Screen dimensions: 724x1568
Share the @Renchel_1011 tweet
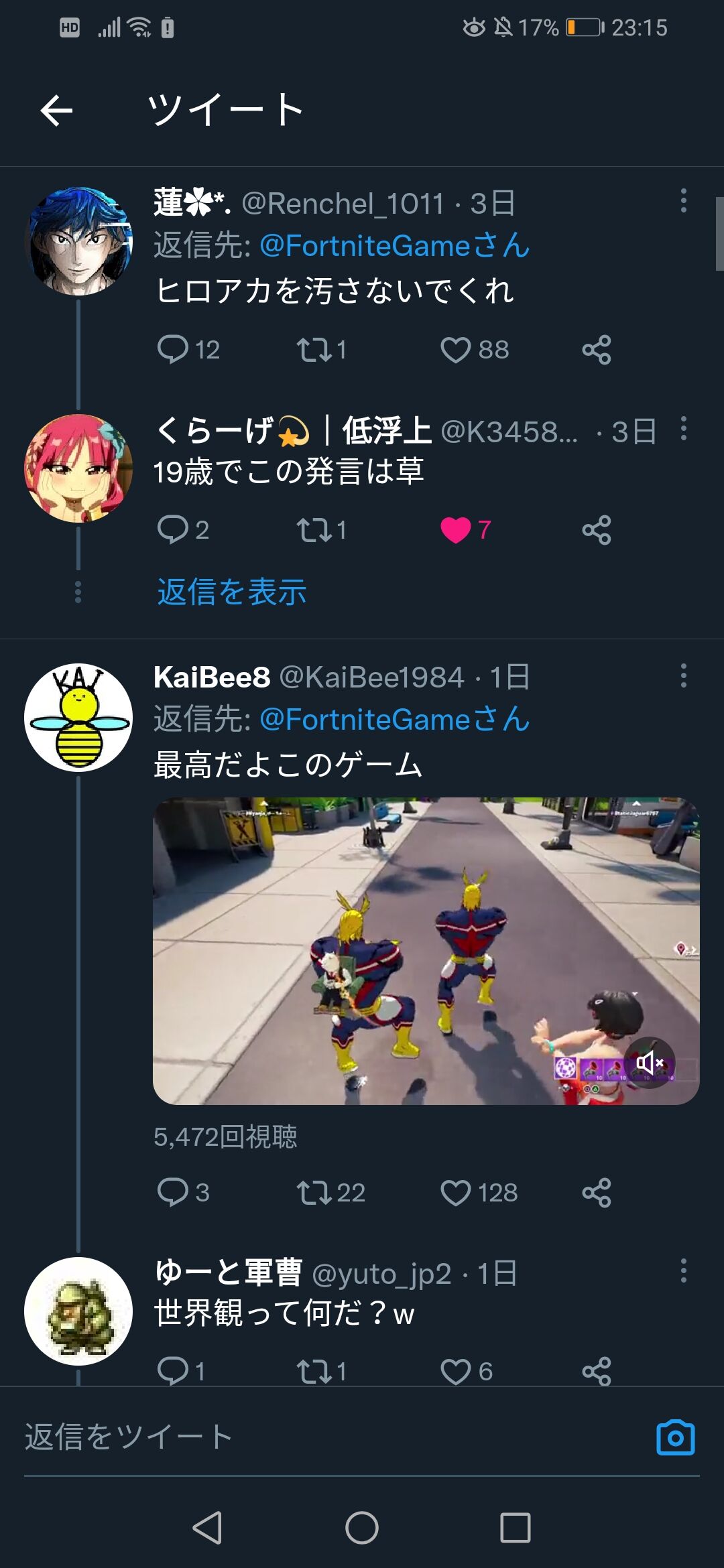[597, 349]
